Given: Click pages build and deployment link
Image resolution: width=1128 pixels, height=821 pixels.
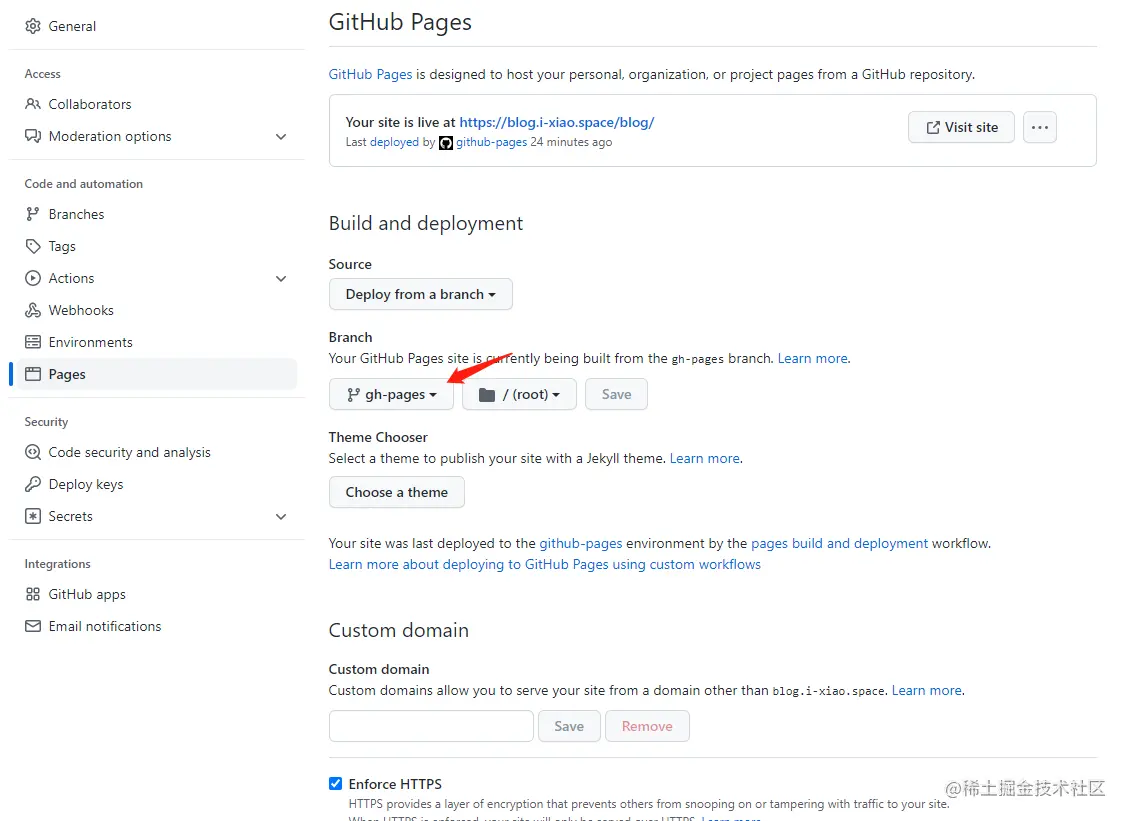Looking at the screenshot, I should (x=840, y=543).
